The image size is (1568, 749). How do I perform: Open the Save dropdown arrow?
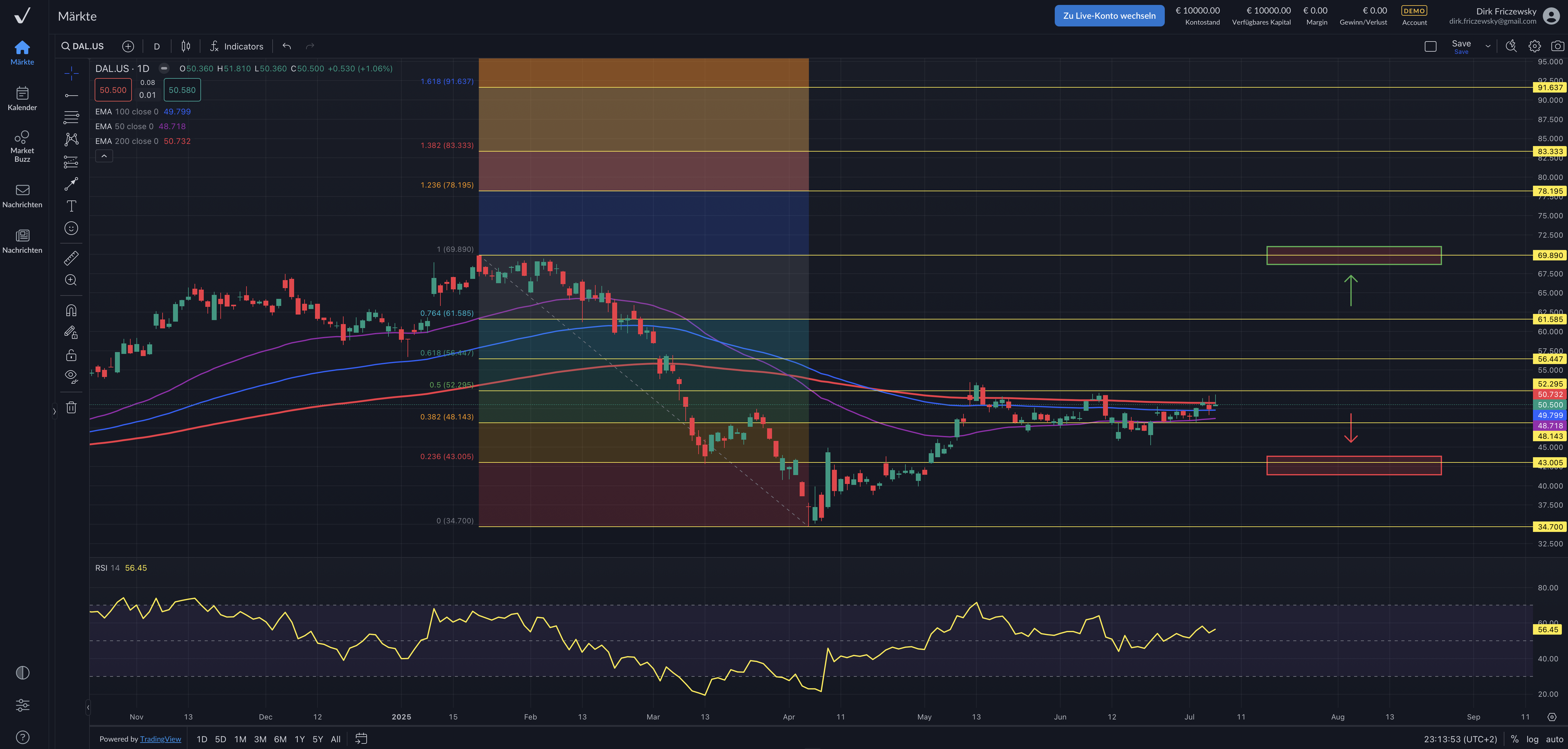[x=1488, y=46]
